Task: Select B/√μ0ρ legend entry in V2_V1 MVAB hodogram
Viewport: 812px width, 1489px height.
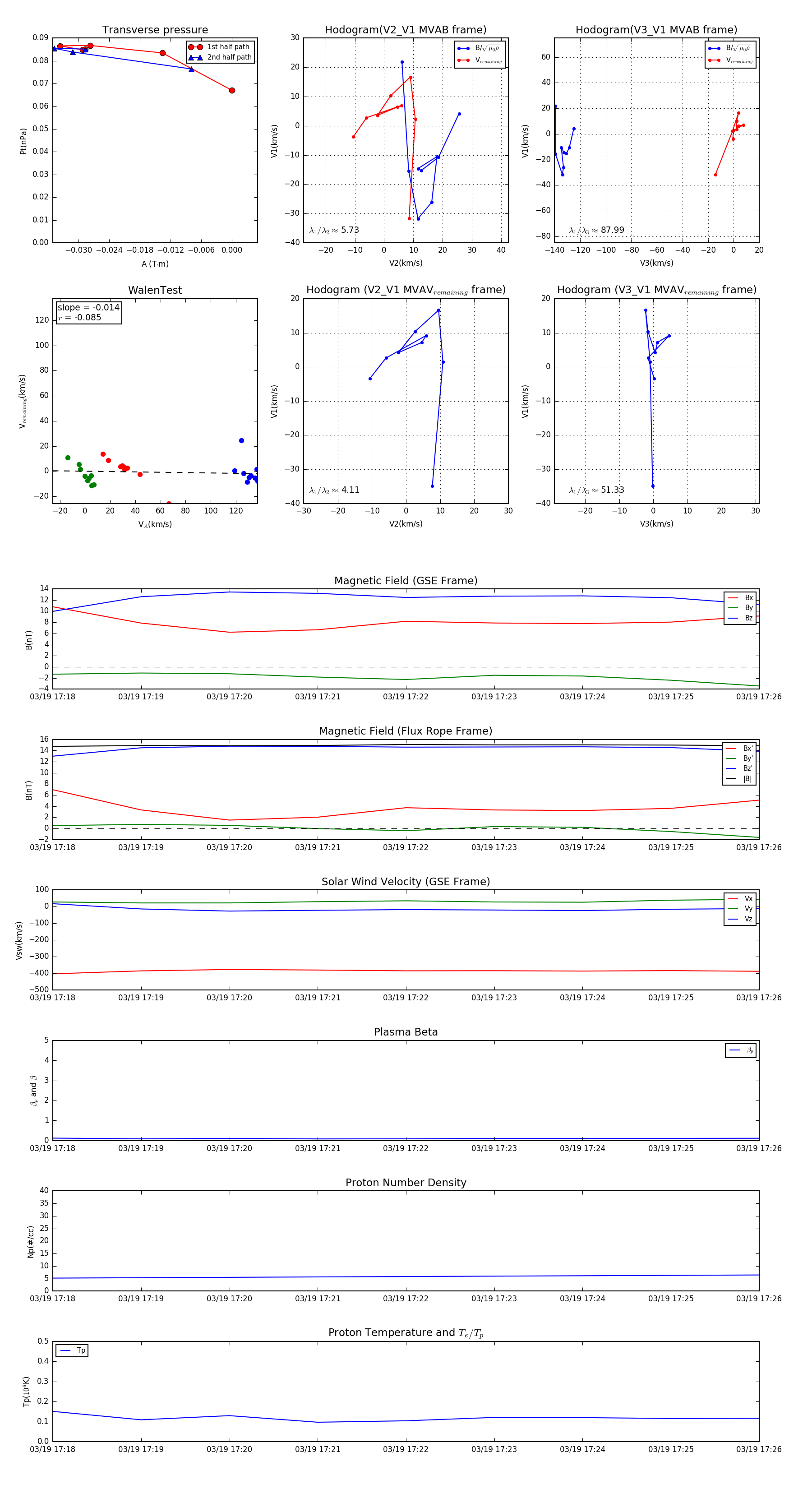Action: click(x=480, y=49)
